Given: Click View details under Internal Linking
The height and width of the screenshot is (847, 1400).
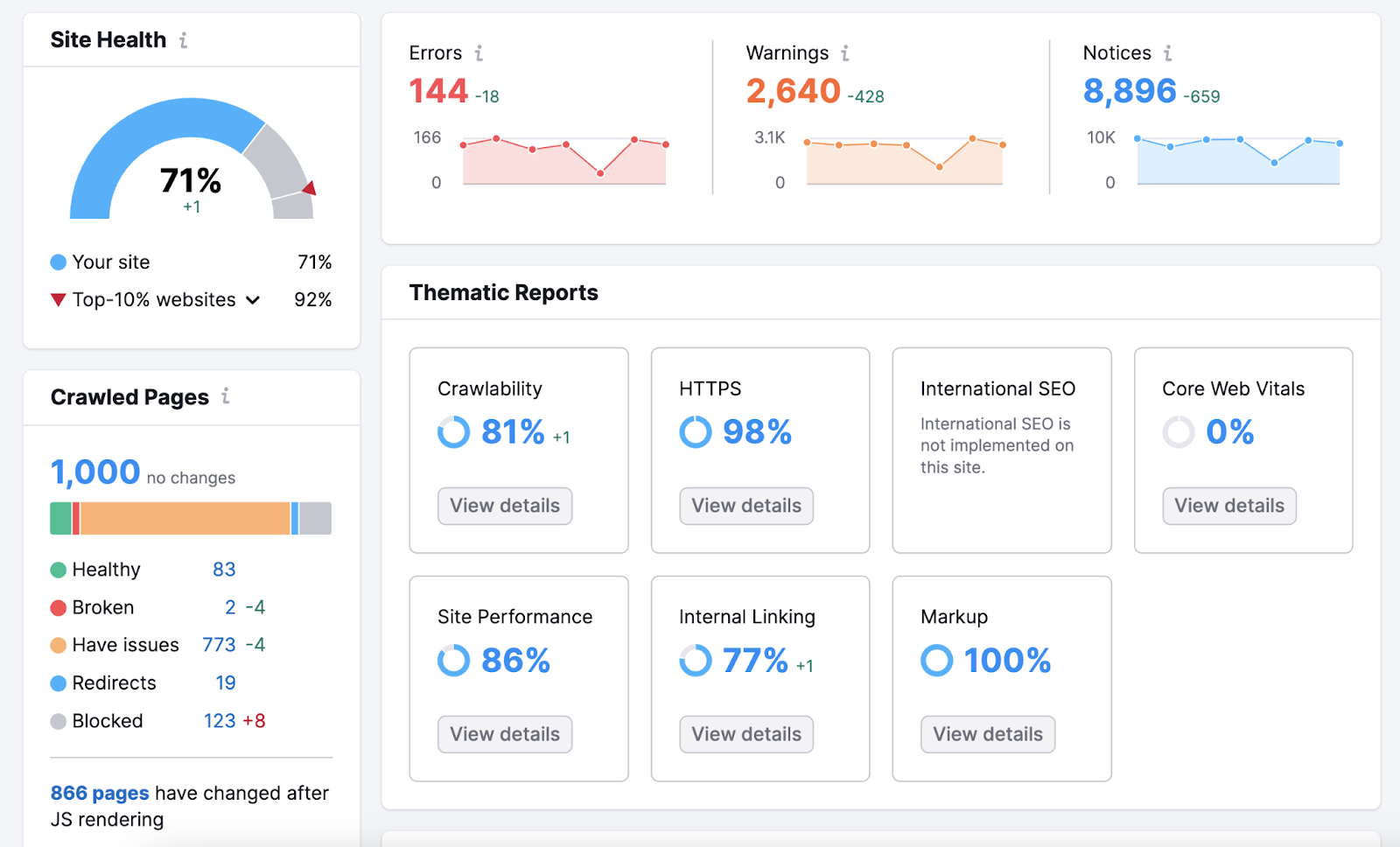Looking at the screenshot, I should pyautogui.click(x=745, y=734).
